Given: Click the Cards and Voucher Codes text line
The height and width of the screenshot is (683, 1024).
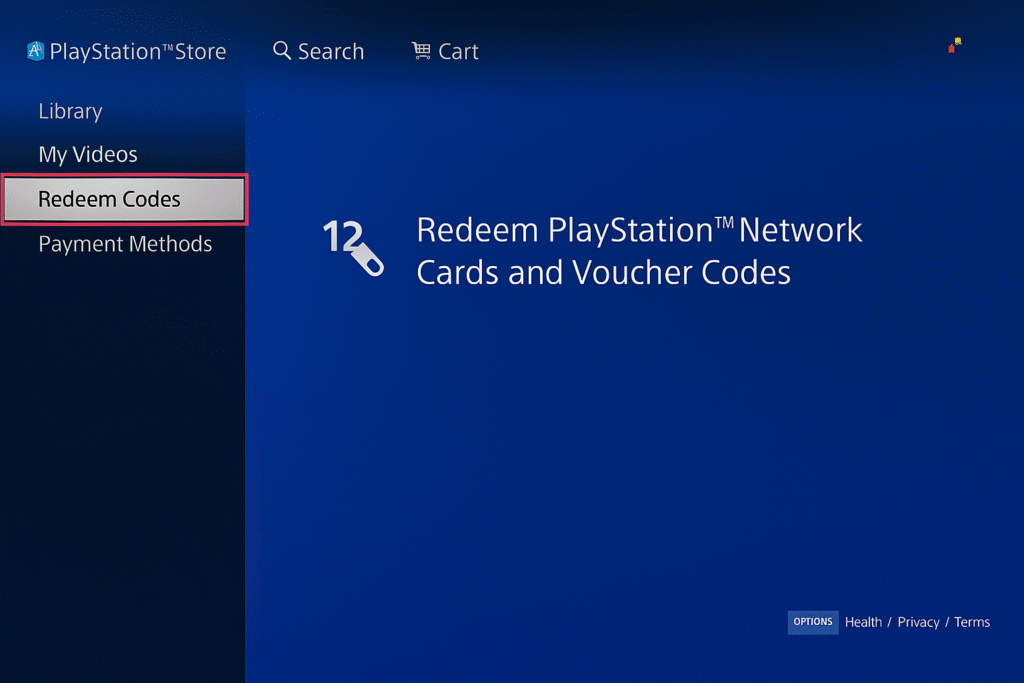Looking at the screenshot, I should click(x=603, y=272).
